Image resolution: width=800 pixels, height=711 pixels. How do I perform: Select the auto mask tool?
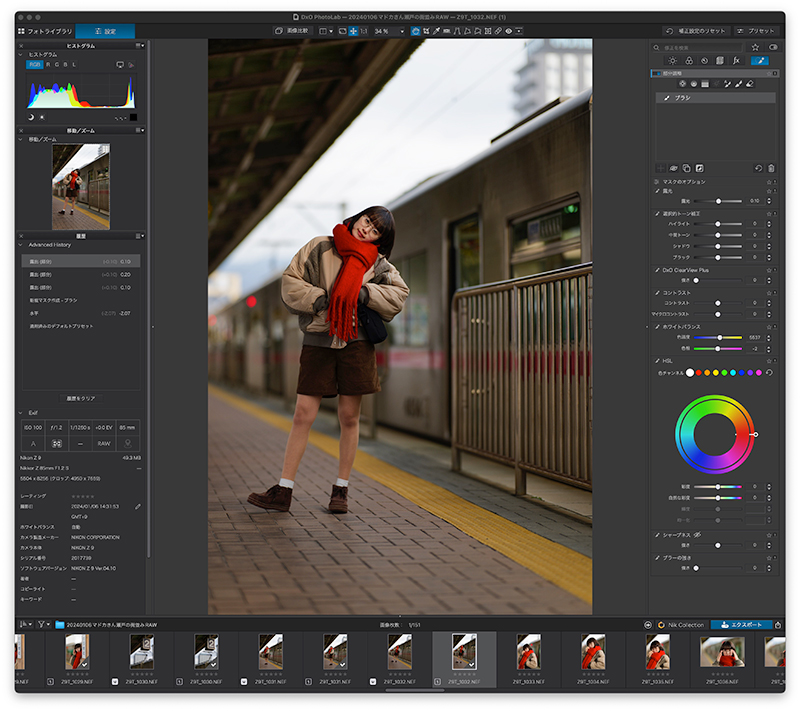(x=728, y=84)
